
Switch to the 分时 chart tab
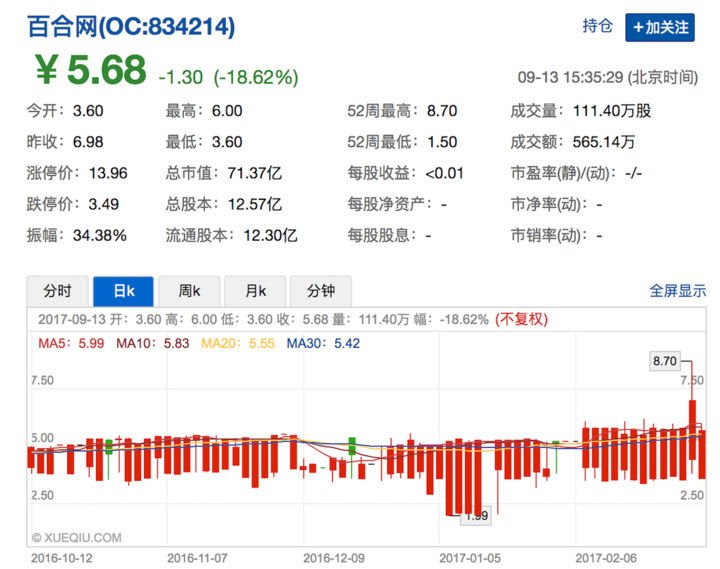pos(57,291)
